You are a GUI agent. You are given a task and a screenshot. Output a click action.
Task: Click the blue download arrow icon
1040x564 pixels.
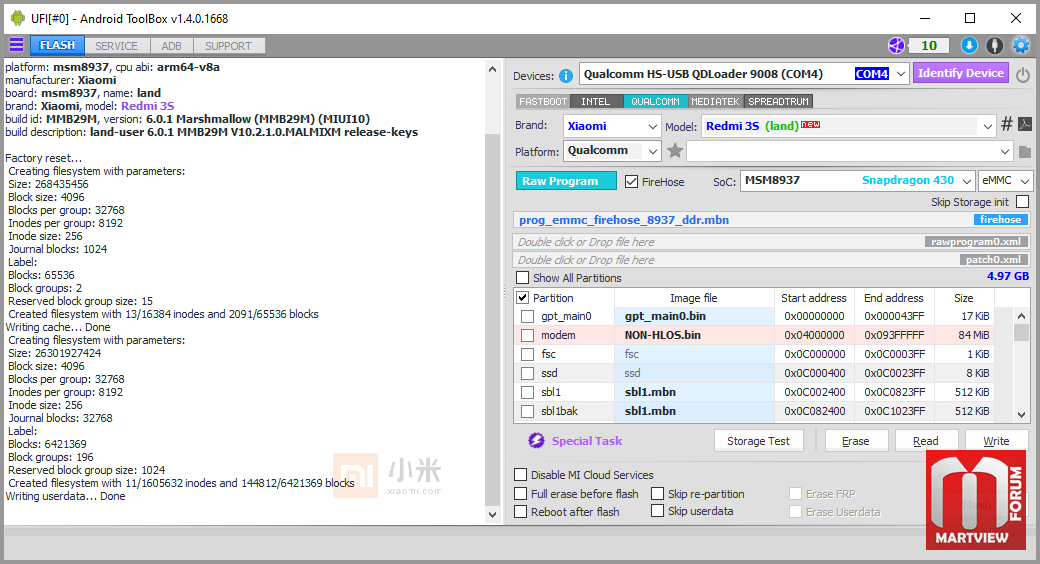969,45
